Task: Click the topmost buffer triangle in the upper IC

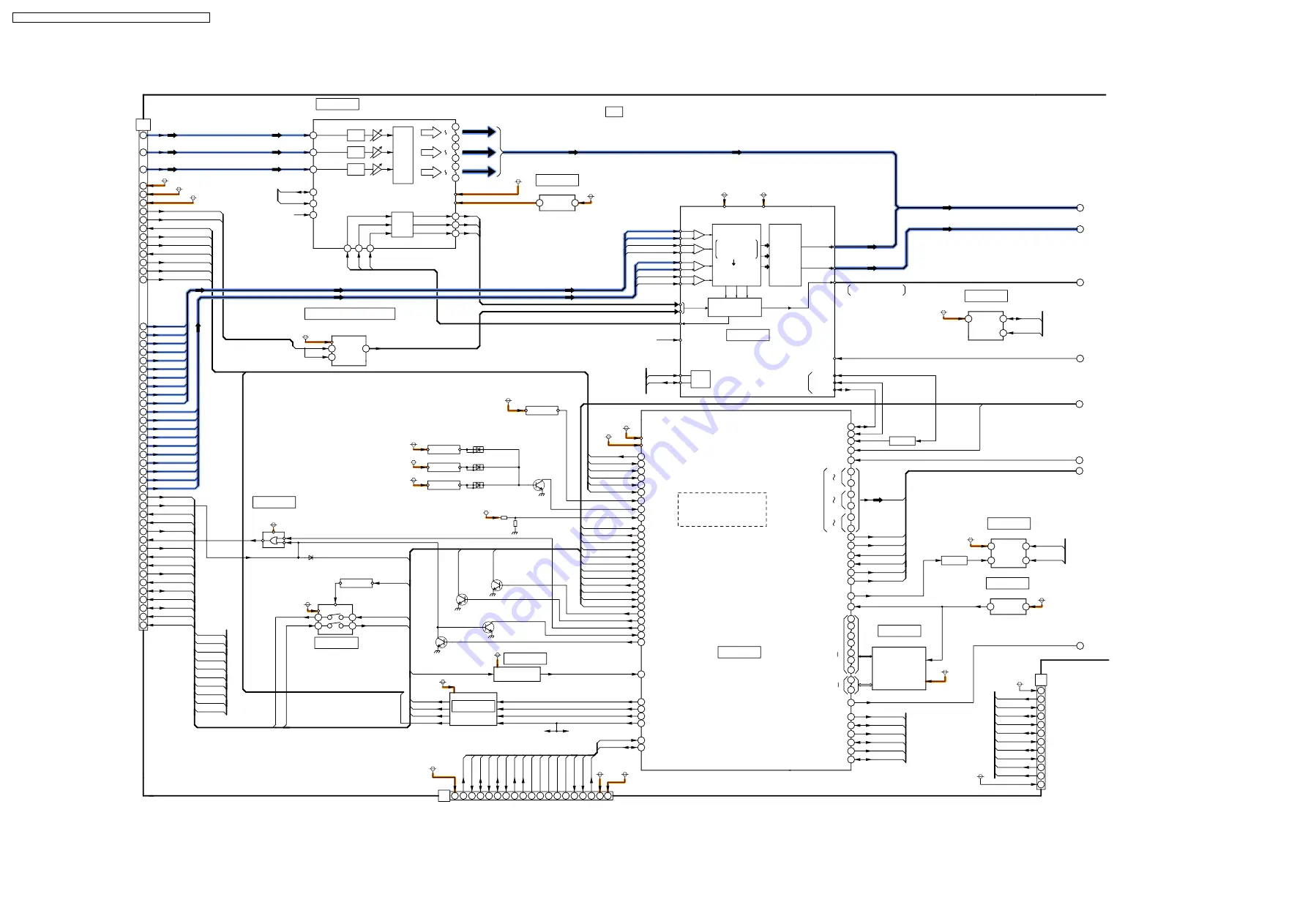Action: [x=699, y=235]
